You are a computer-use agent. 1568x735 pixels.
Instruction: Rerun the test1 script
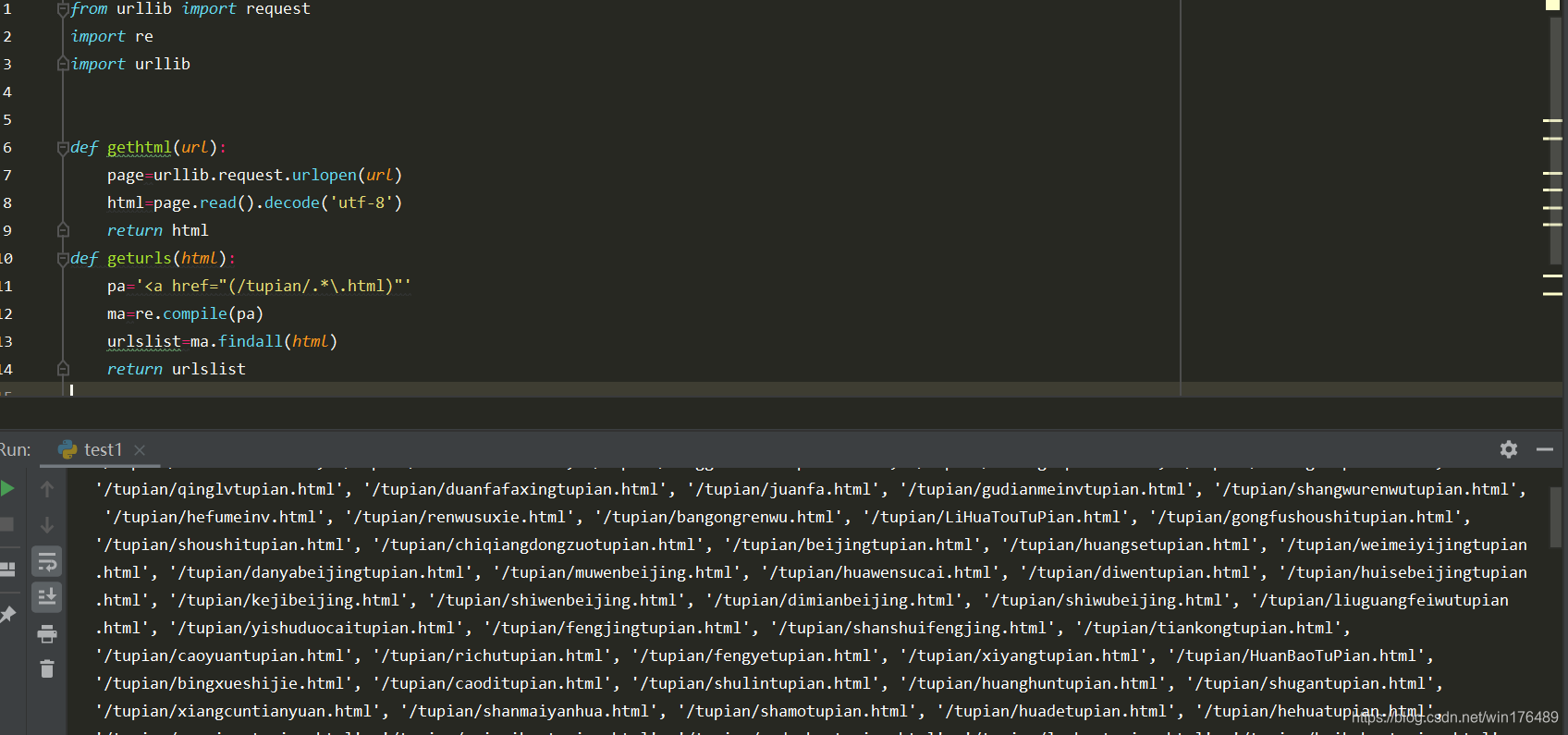pyautogui.click(x=6, y=489)
